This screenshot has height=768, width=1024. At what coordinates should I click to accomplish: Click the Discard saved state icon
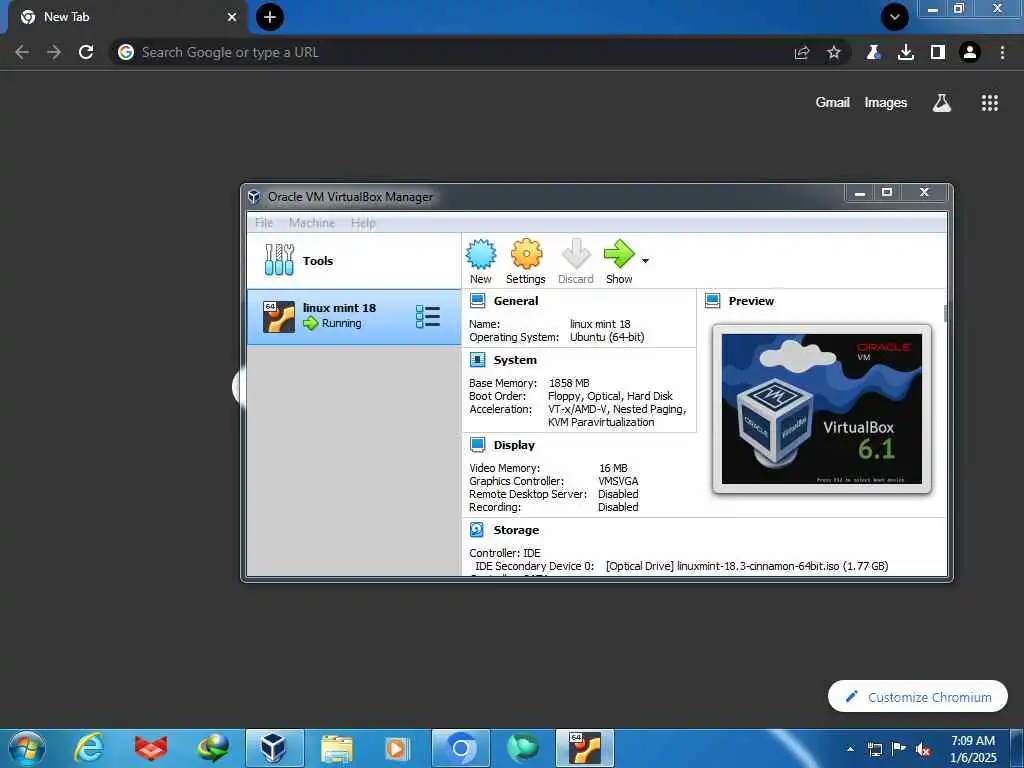(x=576, y=254)
